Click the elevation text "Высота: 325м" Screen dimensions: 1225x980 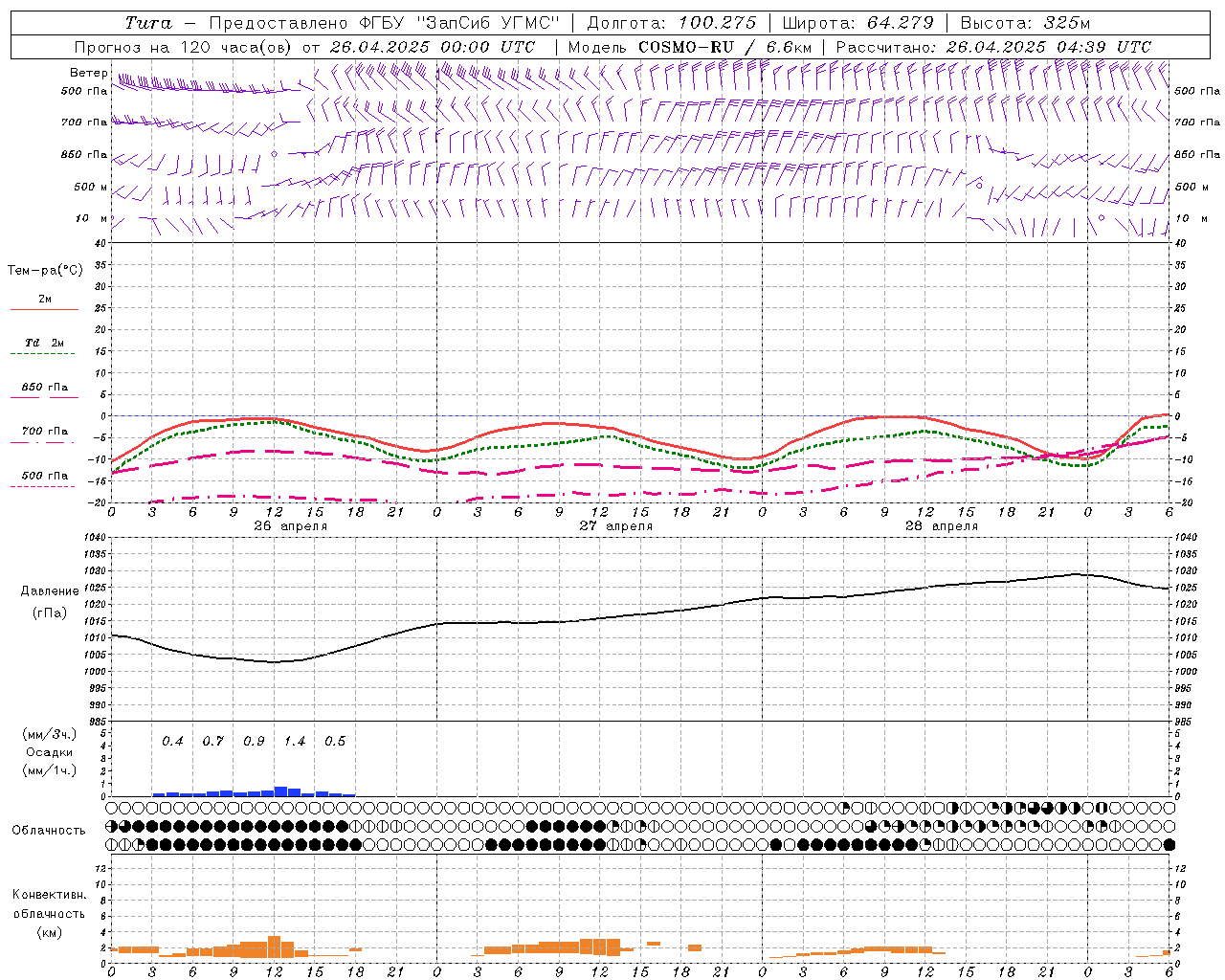1025,23
